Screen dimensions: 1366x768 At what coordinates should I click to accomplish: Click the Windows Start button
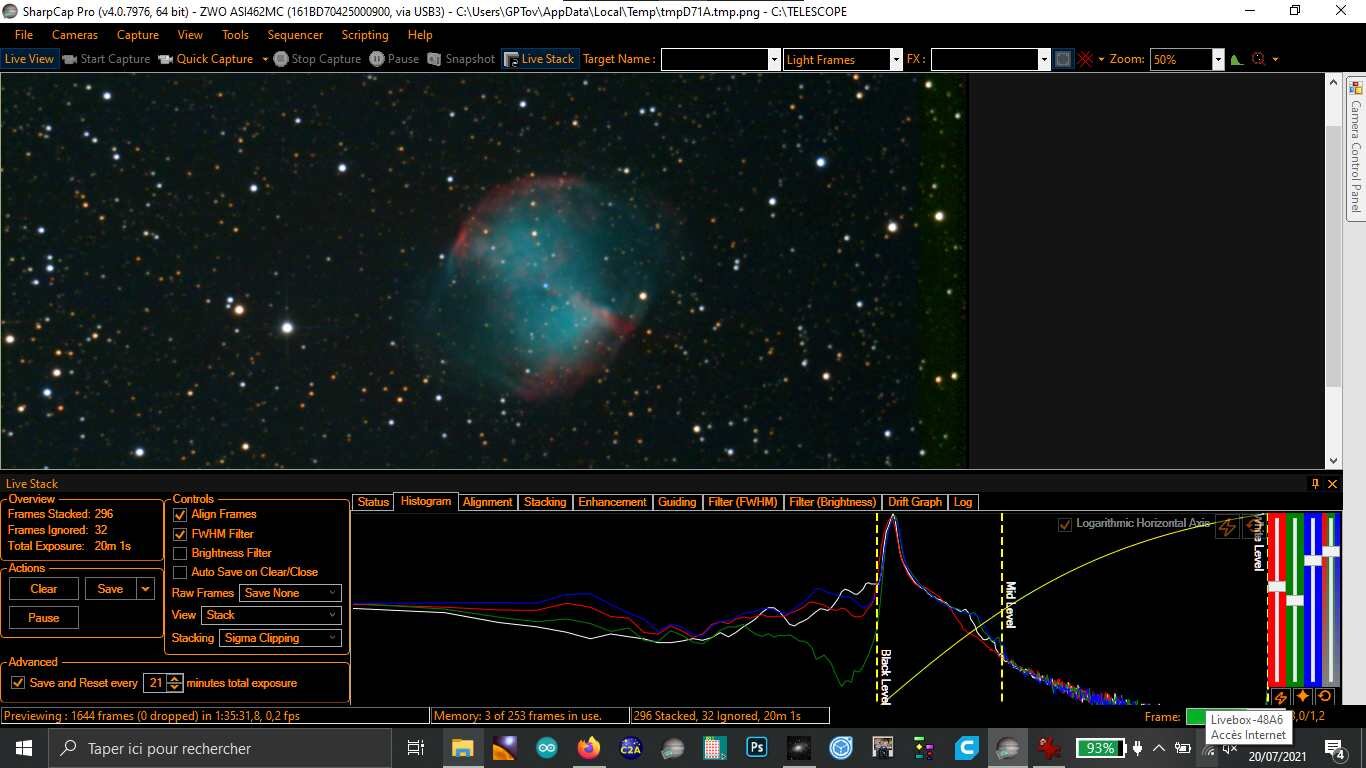click(24, 748)
